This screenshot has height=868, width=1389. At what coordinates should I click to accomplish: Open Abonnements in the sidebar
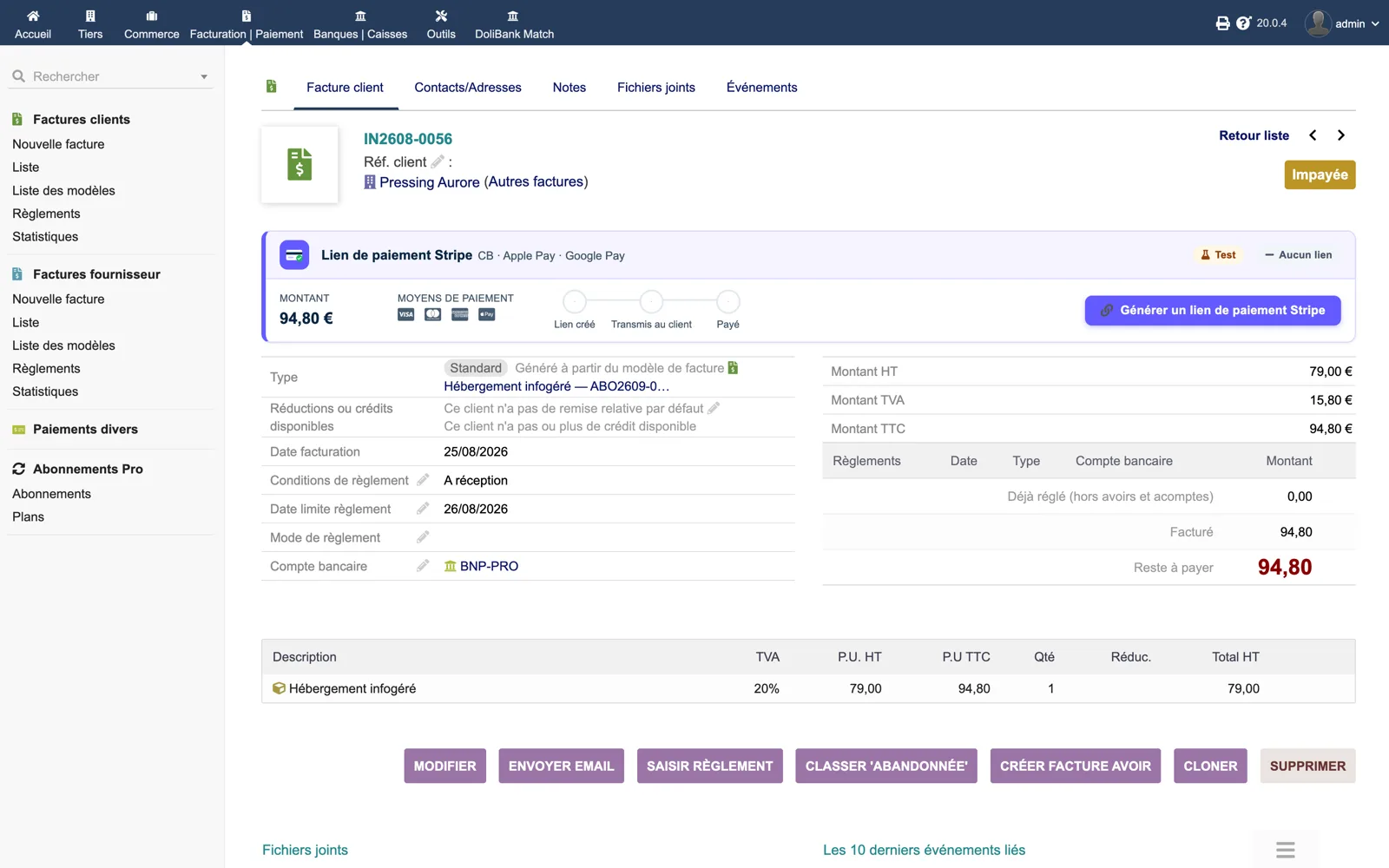[x=51, y=494]
